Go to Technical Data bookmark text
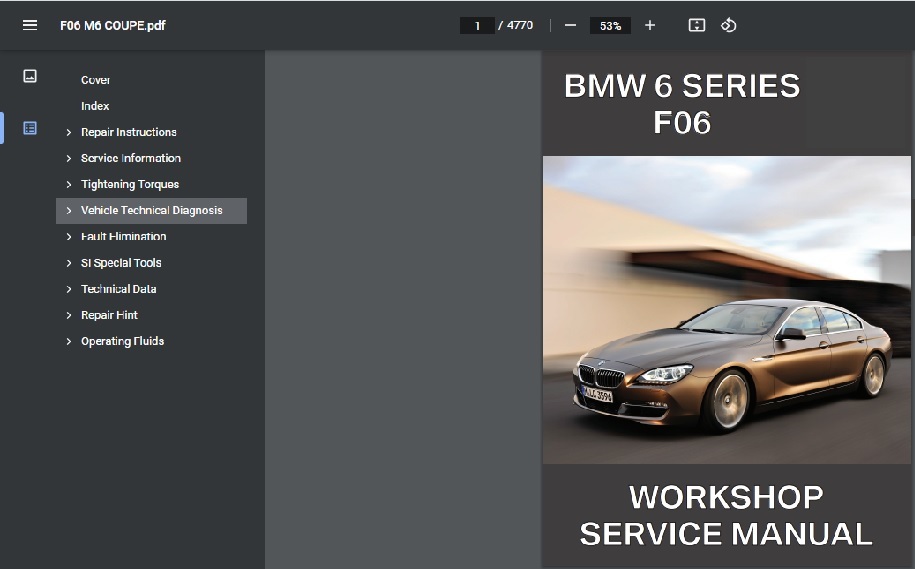 (118, 289)
